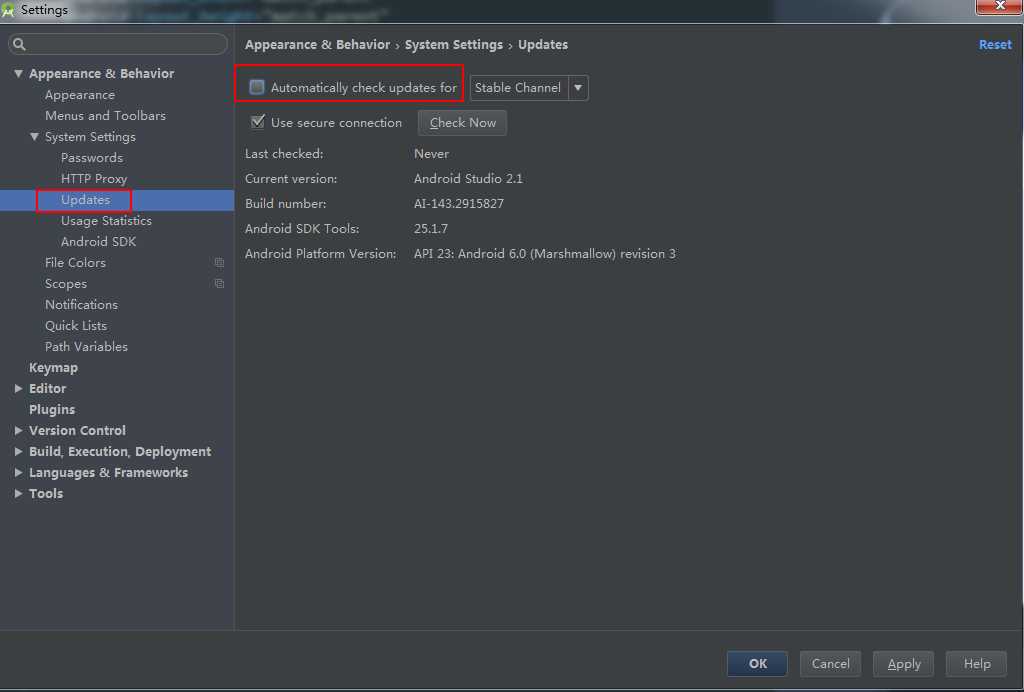Viewport: 1024px width, 692px height.
Task: Click the Check Now button
Action: pos(462,123)
